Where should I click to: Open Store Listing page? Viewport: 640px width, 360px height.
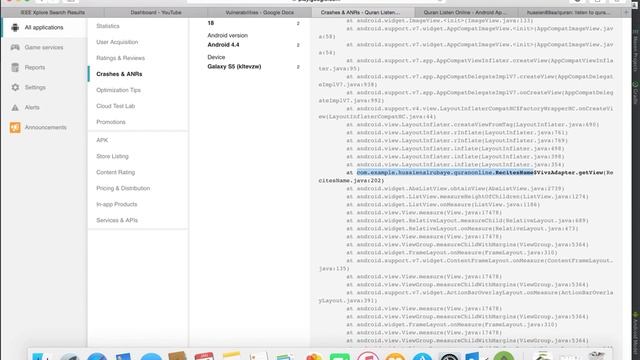[112, 156]
